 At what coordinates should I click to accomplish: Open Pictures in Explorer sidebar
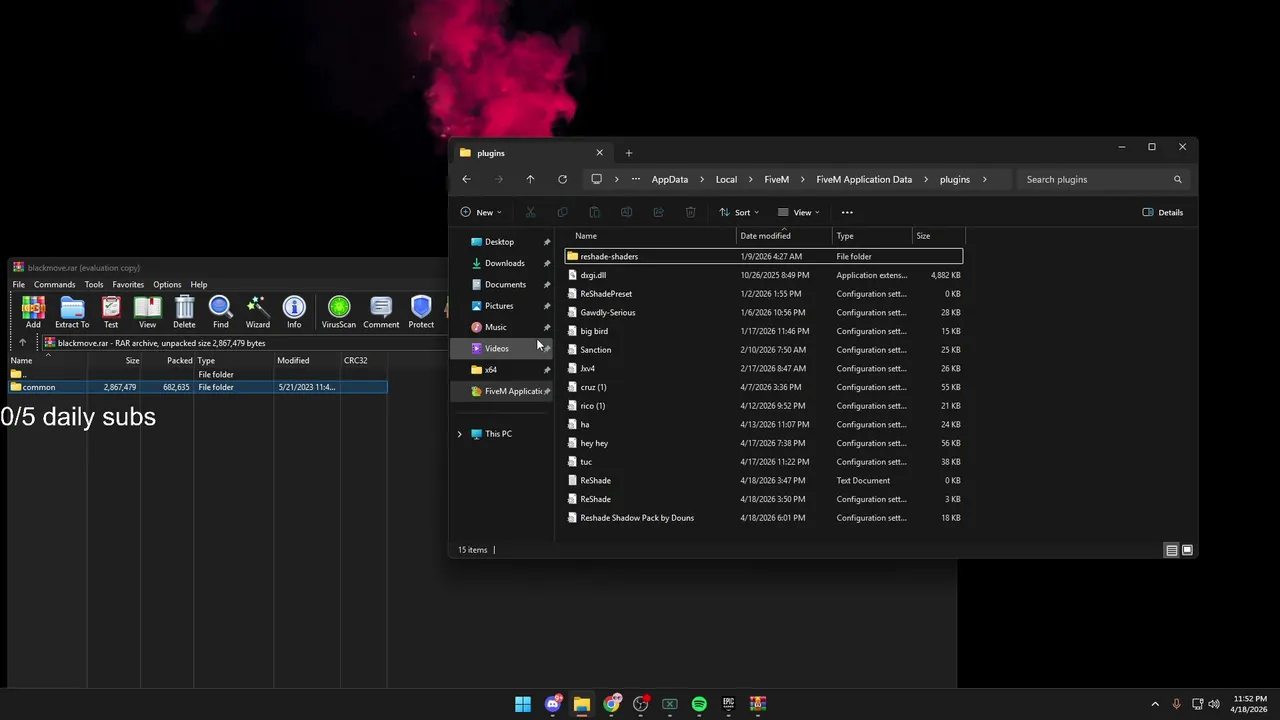(501, 306)
